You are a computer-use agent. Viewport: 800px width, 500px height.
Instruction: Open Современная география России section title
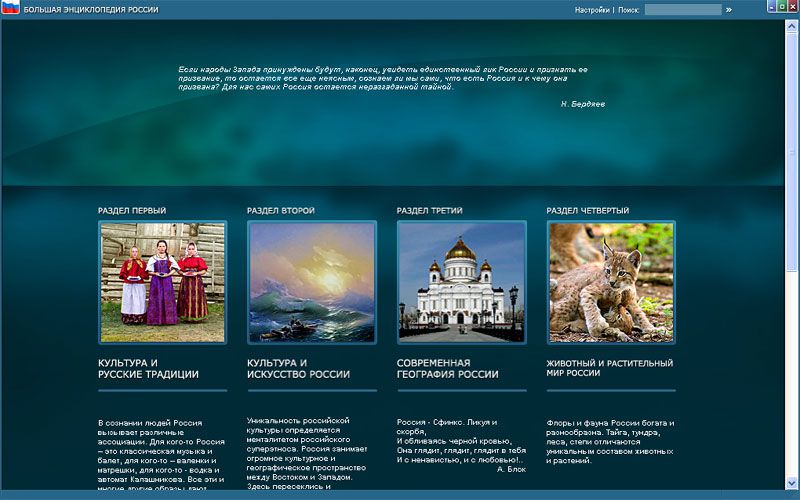(447, 368)
